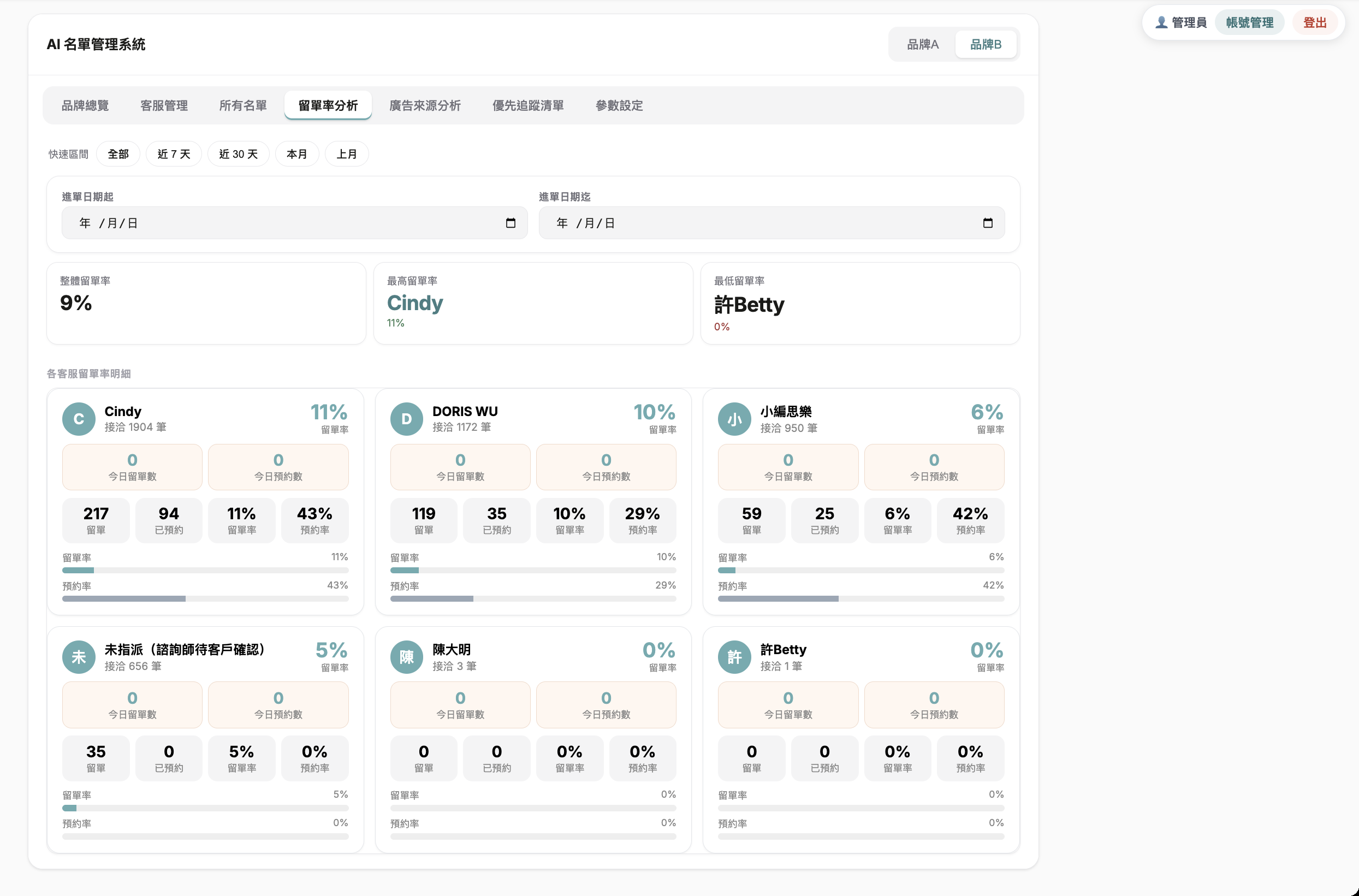Click '接洽 1904 筆' text

[x=135, y=428]
